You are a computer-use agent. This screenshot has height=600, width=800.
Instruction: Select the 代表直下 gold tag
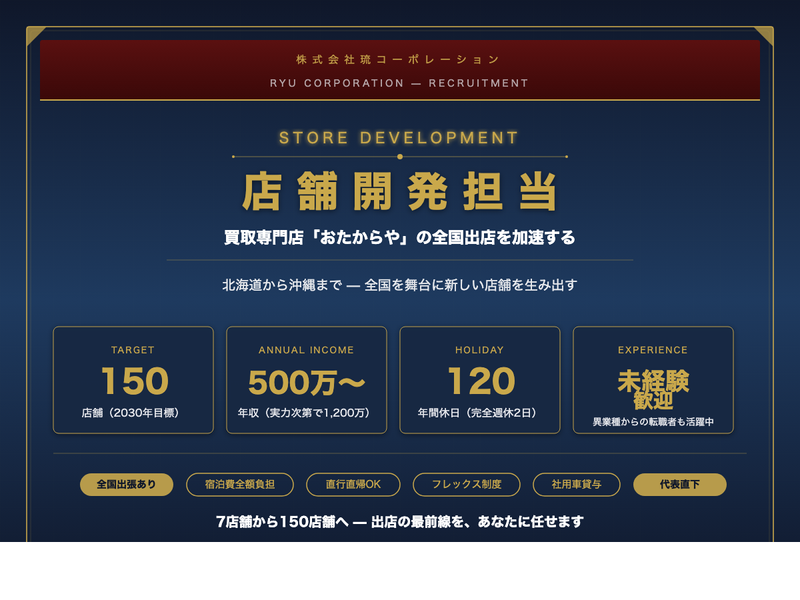coord(679,485)
